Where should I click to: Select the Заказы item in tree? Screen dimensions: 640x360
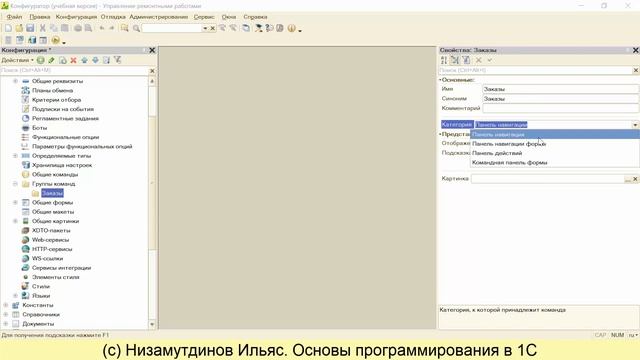(x=52, y=193)
